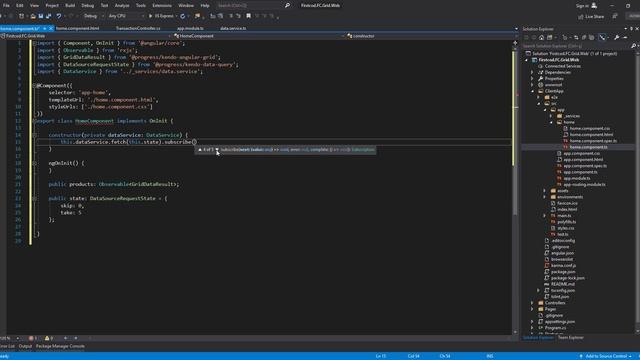
Task: Expand the Pages folder
Action: [532, 309]
